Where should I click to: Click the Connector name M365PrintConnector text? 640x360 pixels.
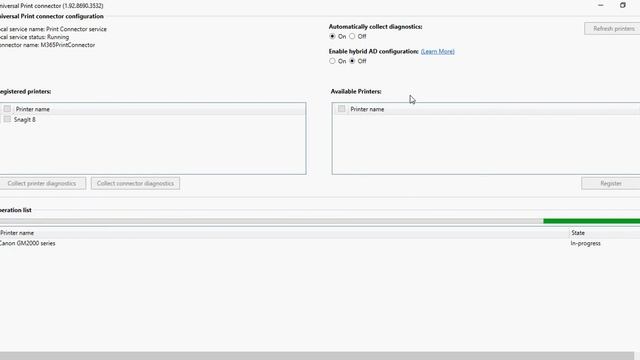pyautogui.click(x=47, y=45)
